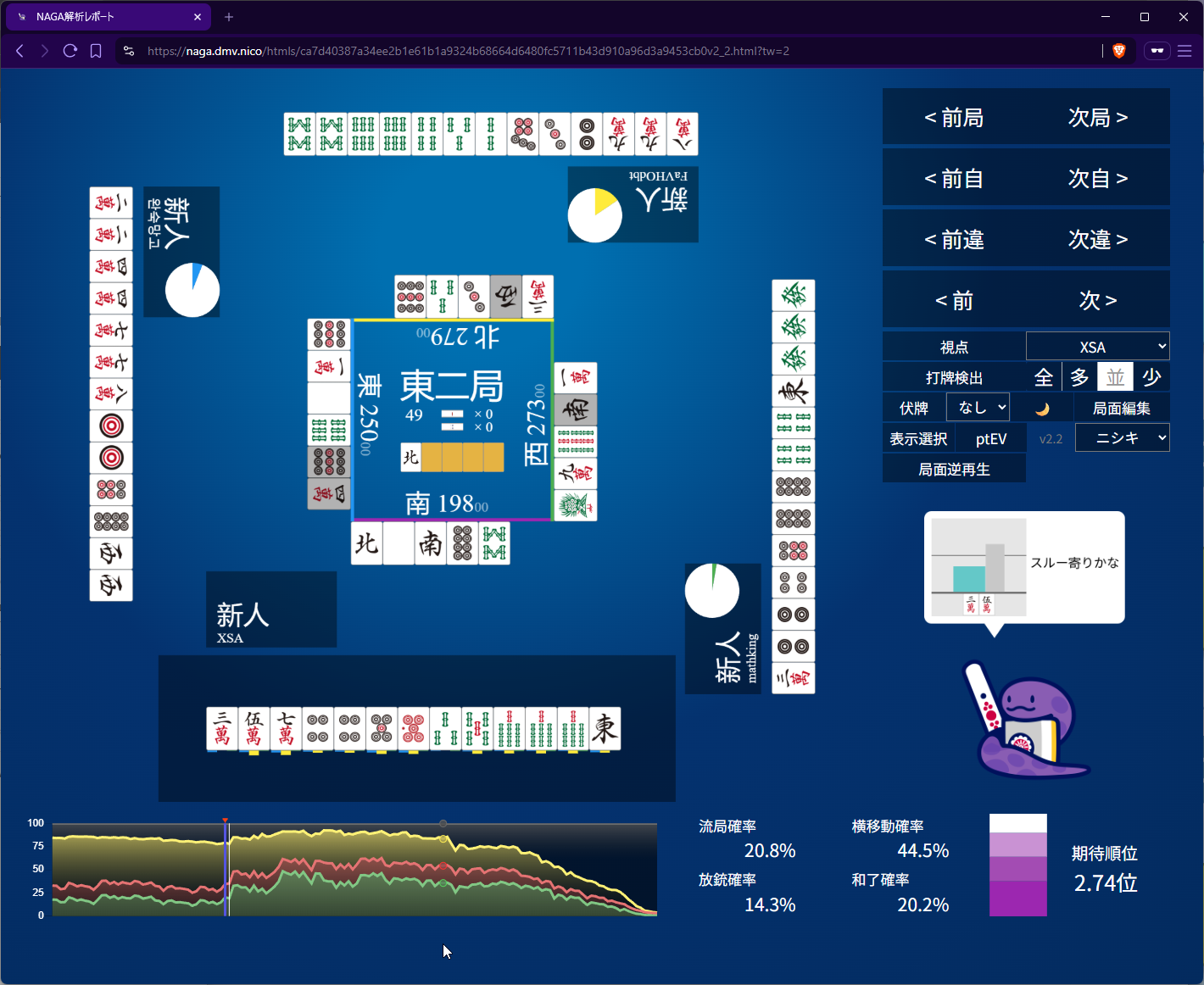The width and height of the screenshot is (1204, 985).
Task: Open a new browser tab
Action: pyautogui.click(x=229, y=17)
